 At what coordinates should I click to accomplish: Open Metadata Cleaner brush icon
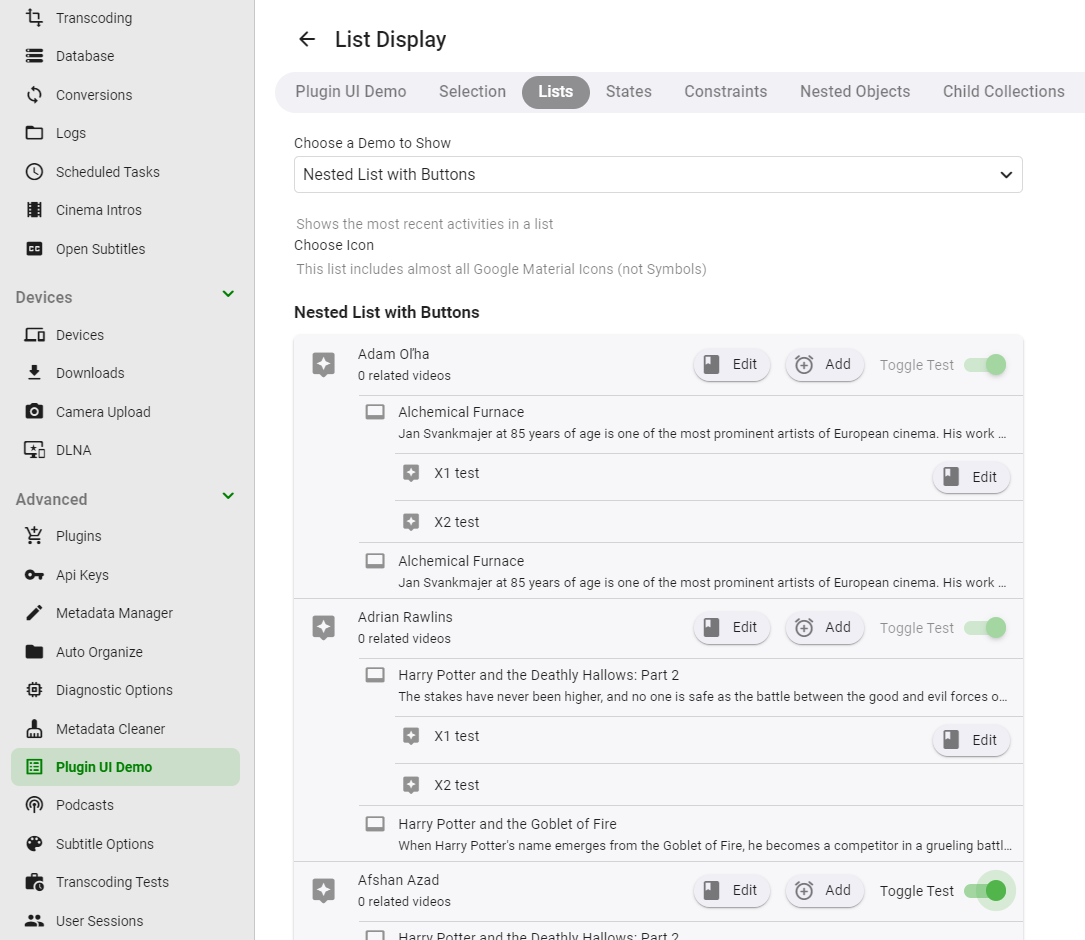click(x=35, y=729)
